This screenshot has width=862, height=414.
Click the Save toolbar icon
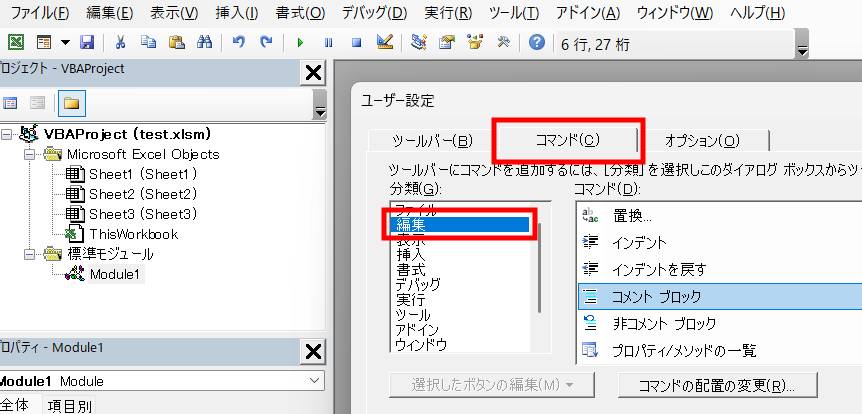point(87,42)
